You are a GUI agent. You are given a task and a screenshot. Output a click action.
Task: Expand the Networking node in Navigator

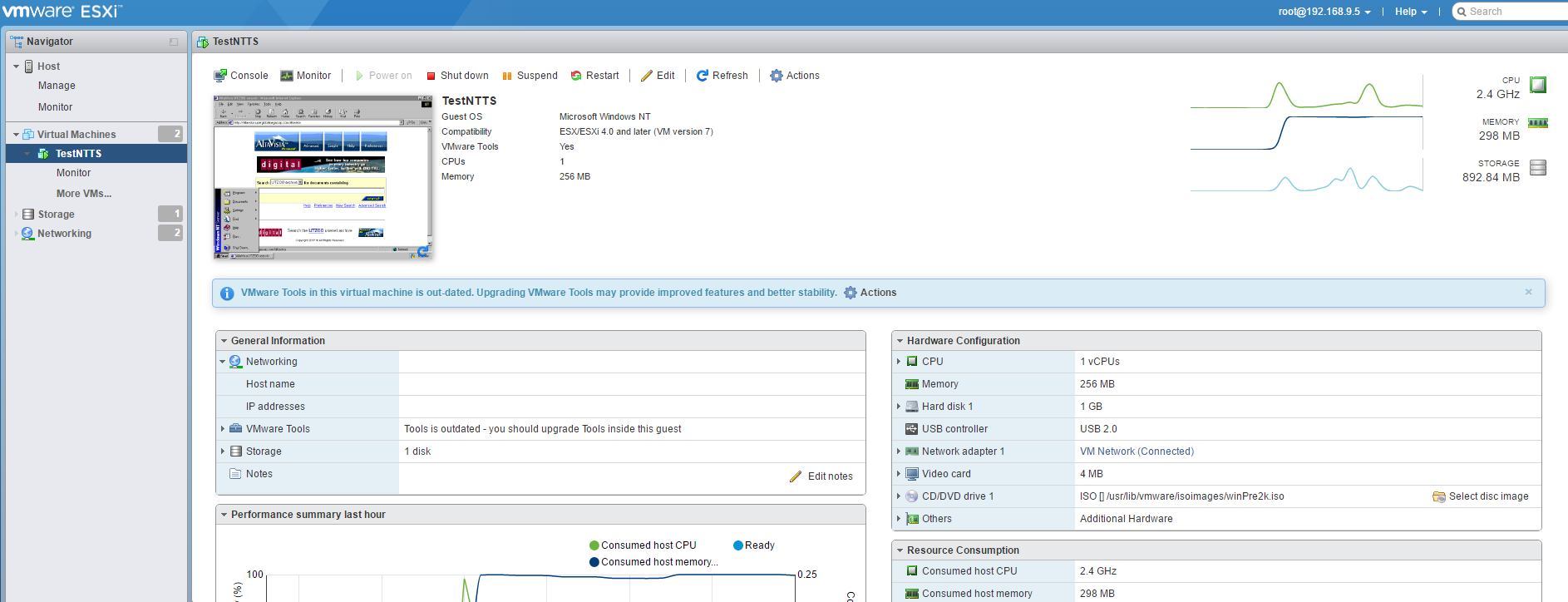point(16,234)
